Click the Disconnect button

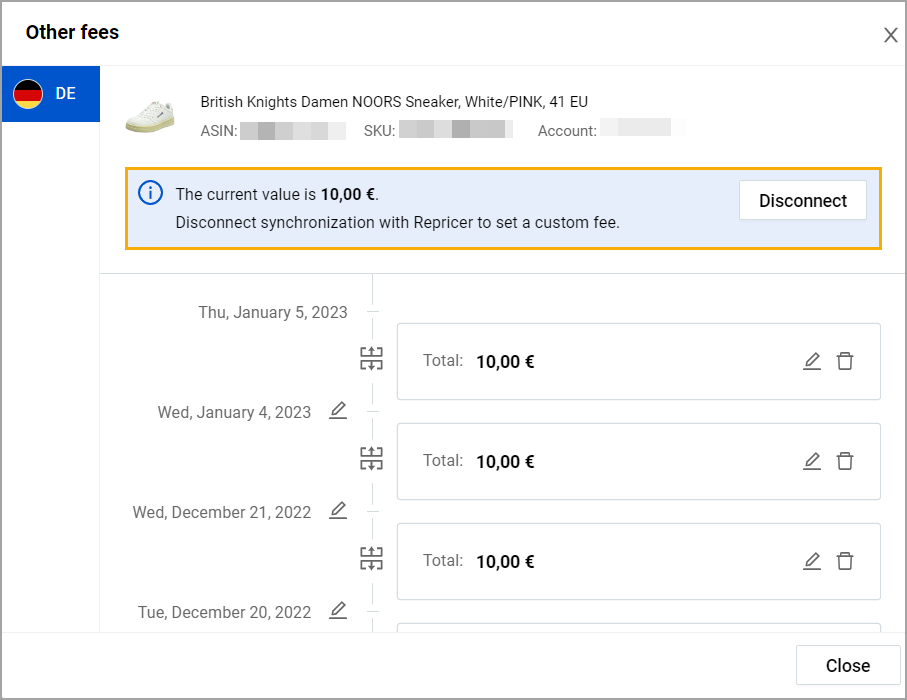[802, 200]
